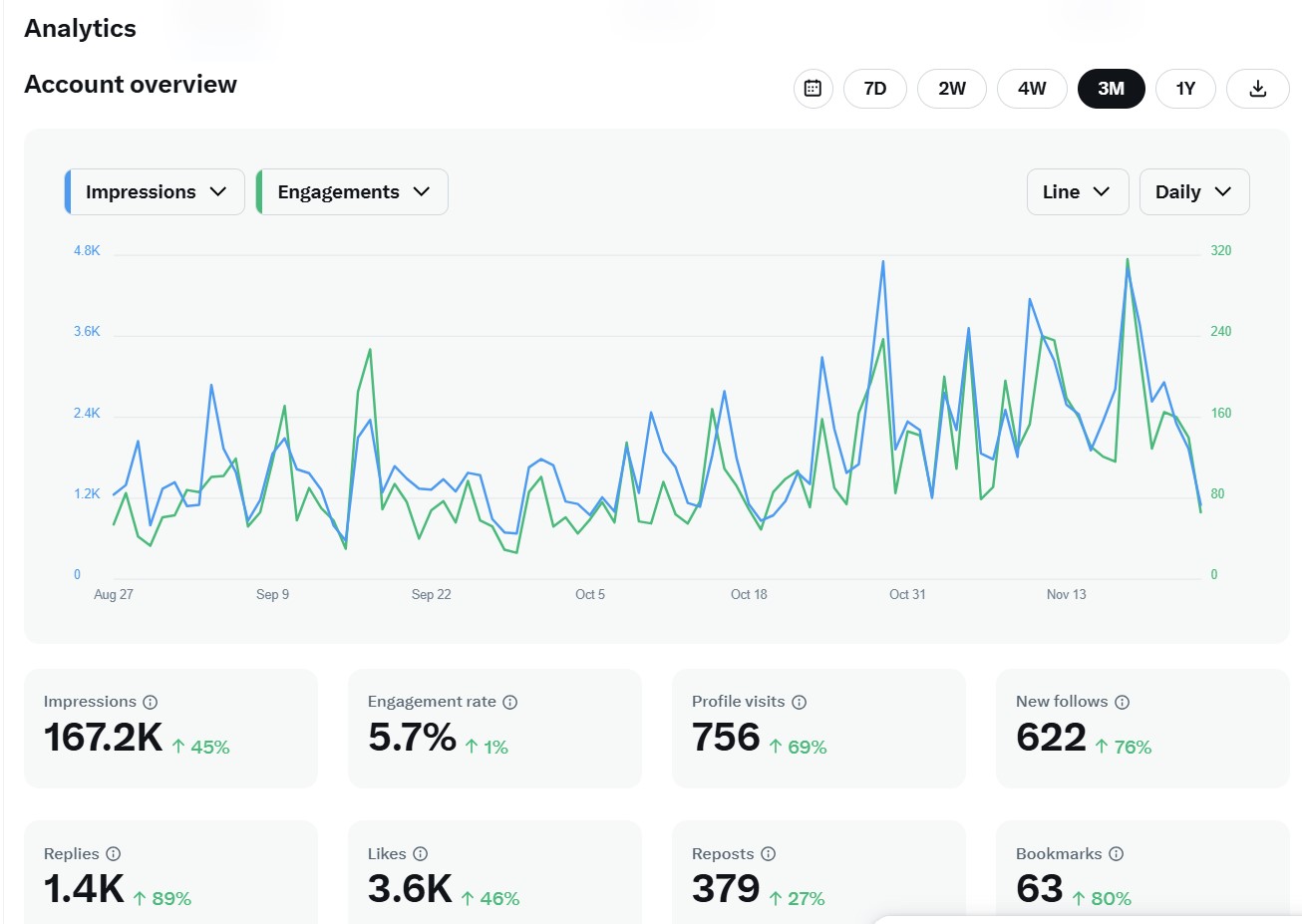Viewport: 1302px width, 924px height.
Task: Click the Engagement rate info icon
Action: click(x=509, y=702)
